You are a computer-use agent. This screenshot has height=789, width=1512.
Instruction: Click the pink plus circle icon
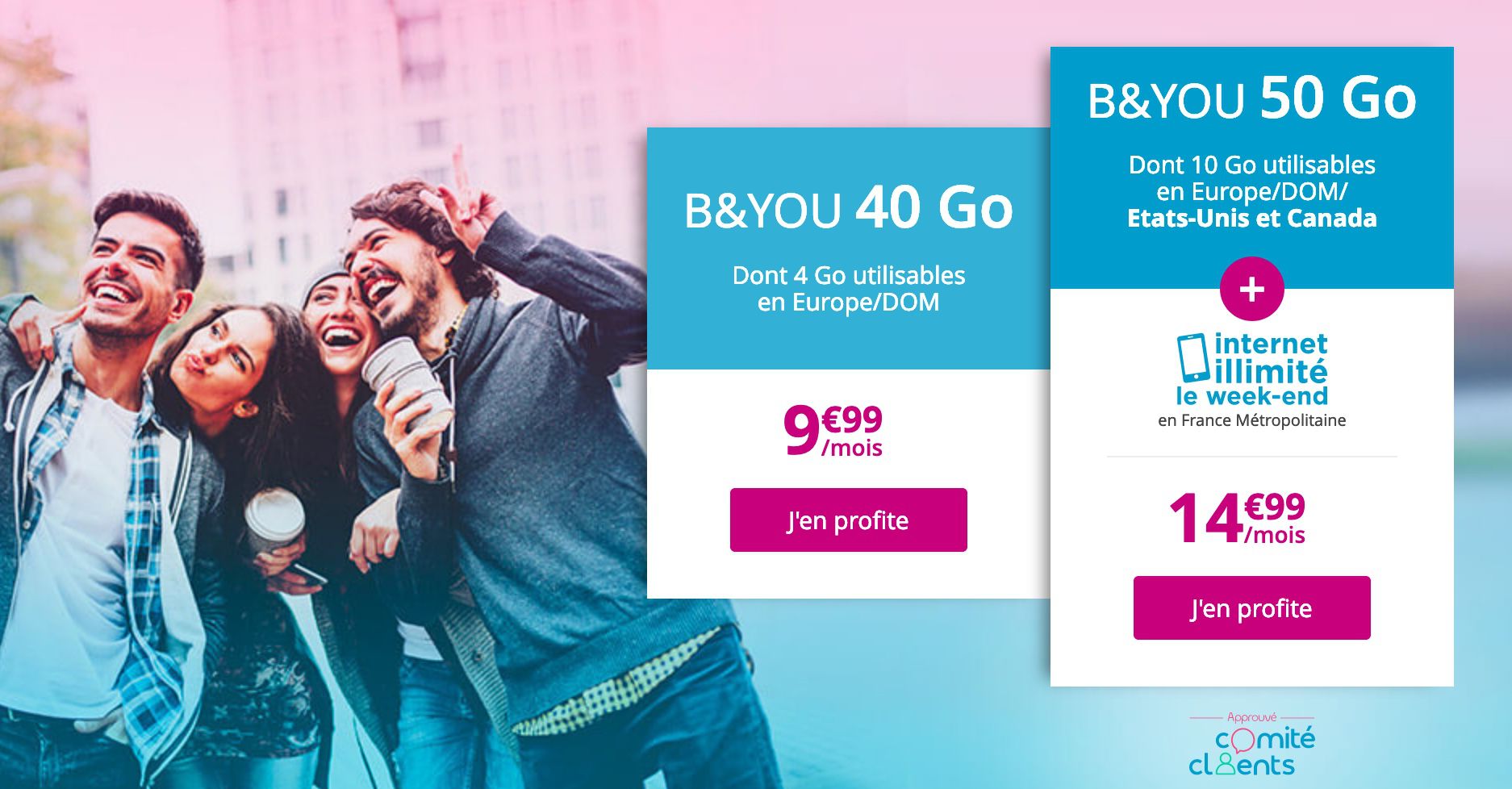(1251, 289)
